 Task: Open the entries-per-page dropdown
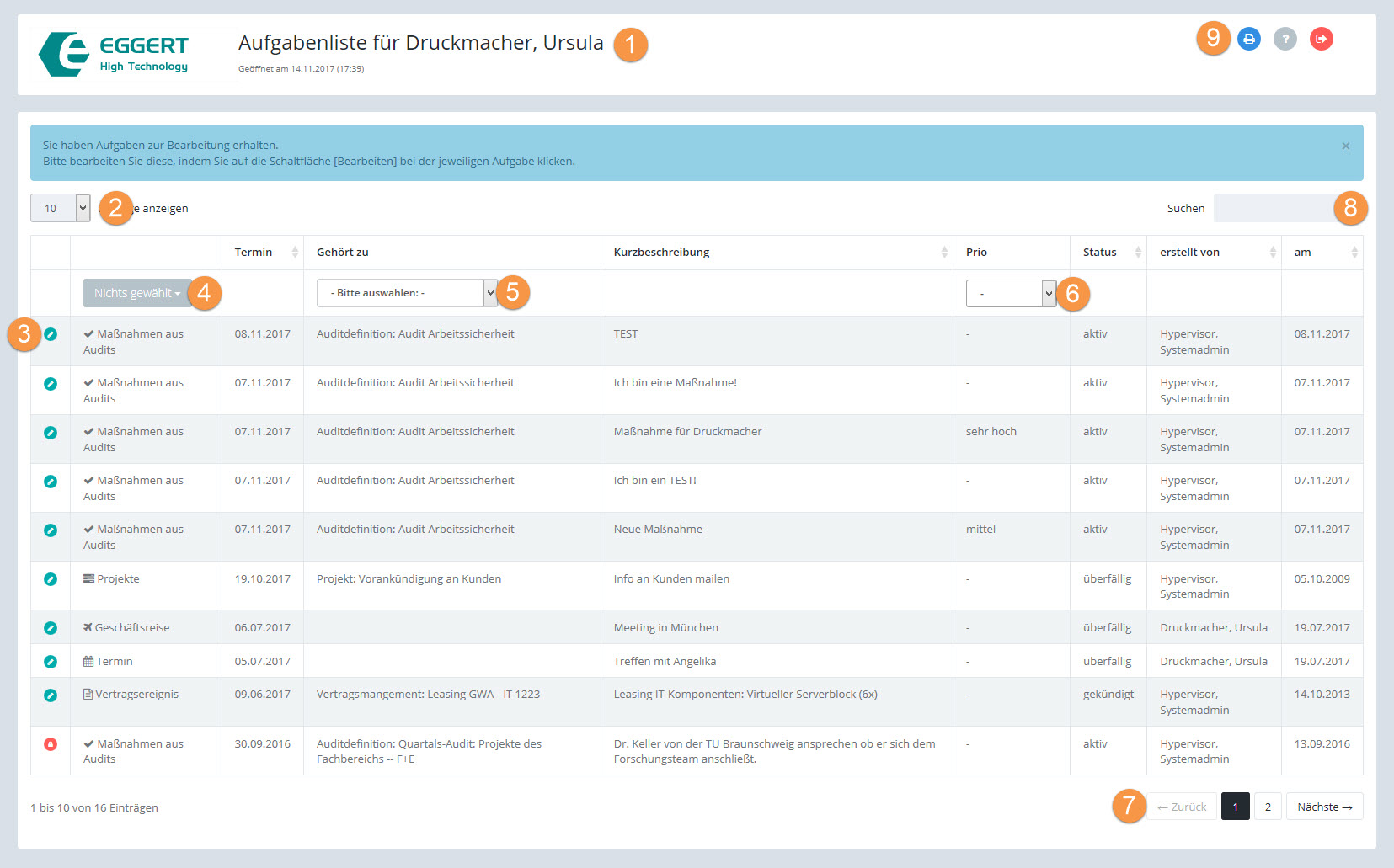(x=60, y=208)
